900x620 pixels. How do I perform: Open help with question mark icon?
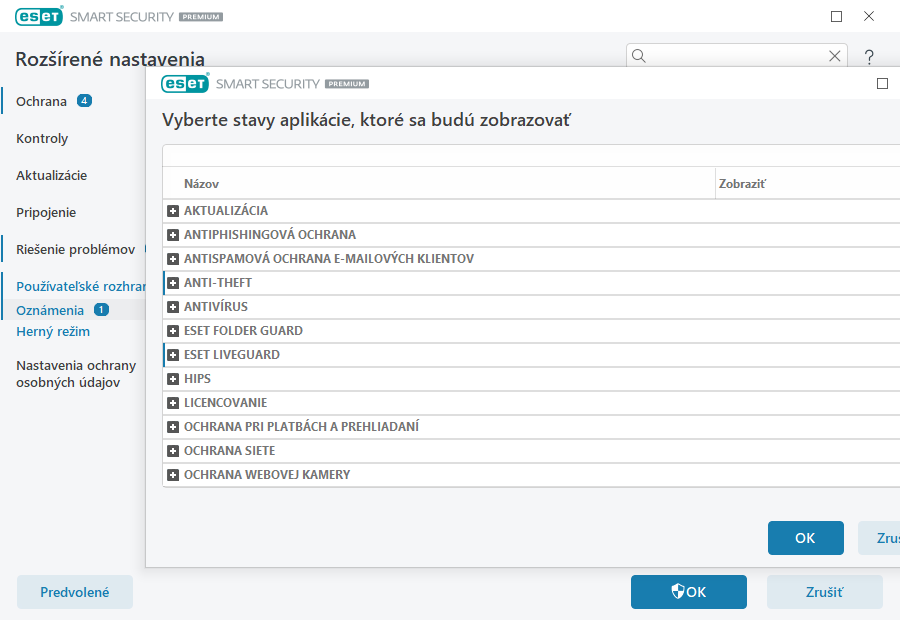coord(869,57)
